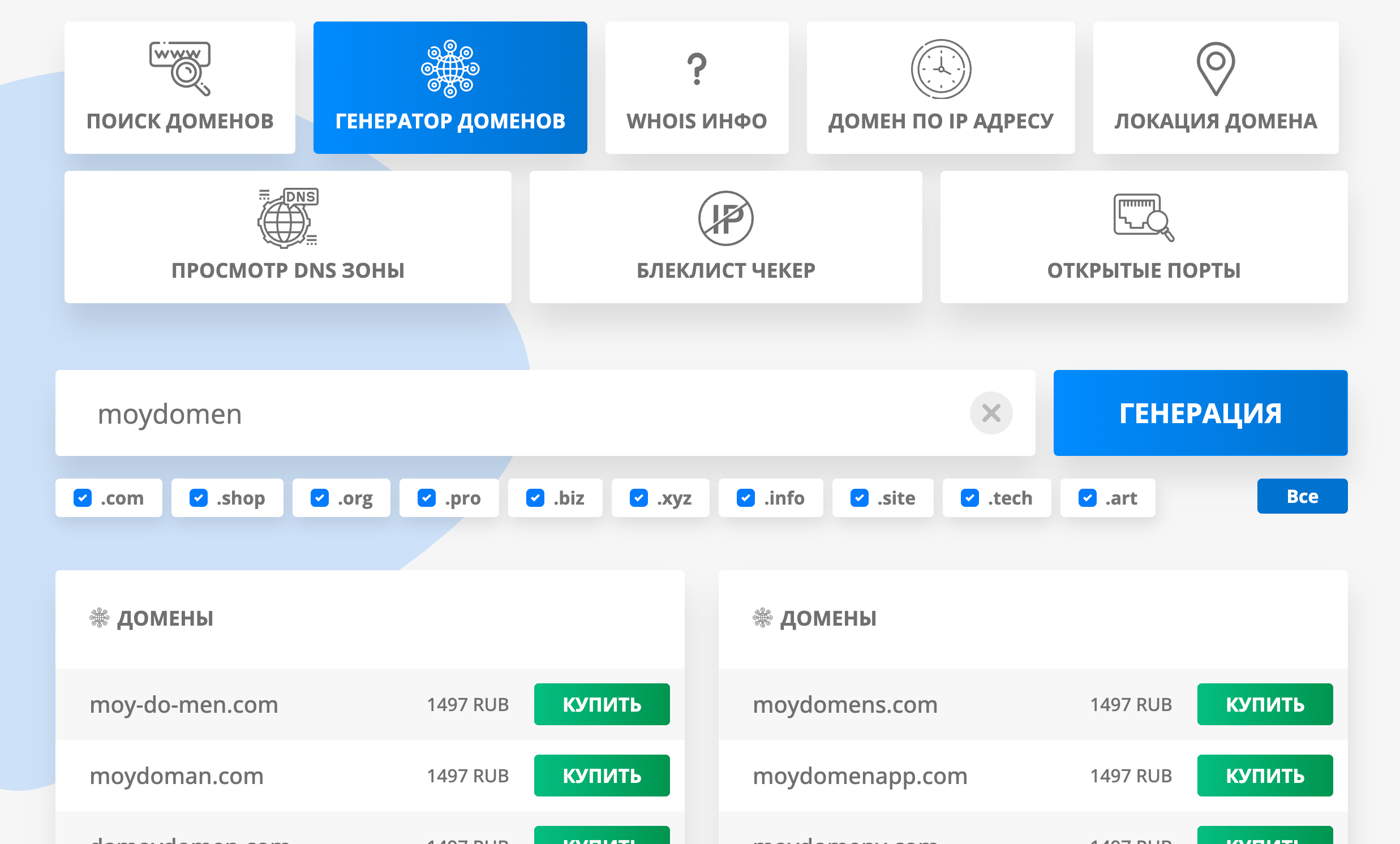Clear the moydomen search field

point(991,413)
